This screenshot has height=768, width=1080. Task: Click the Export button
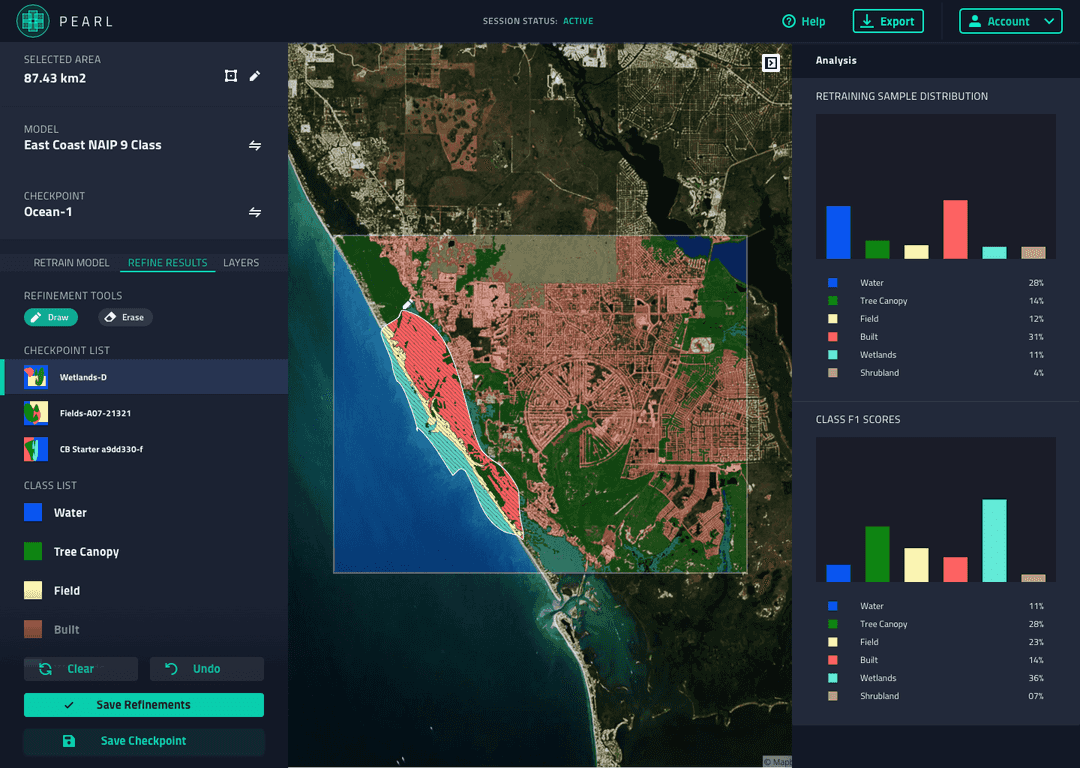tap(887, 20)
